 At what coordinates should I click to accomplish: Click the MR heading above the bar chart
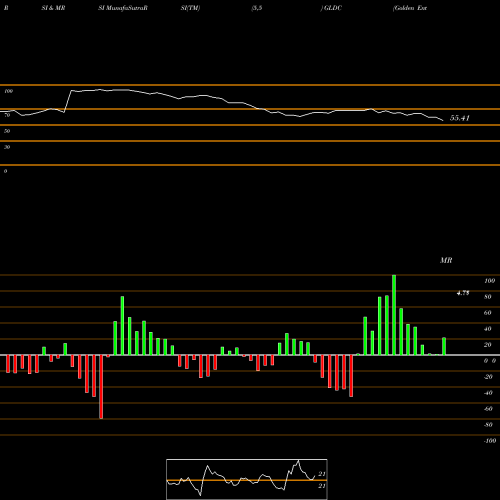pos(446,260)
